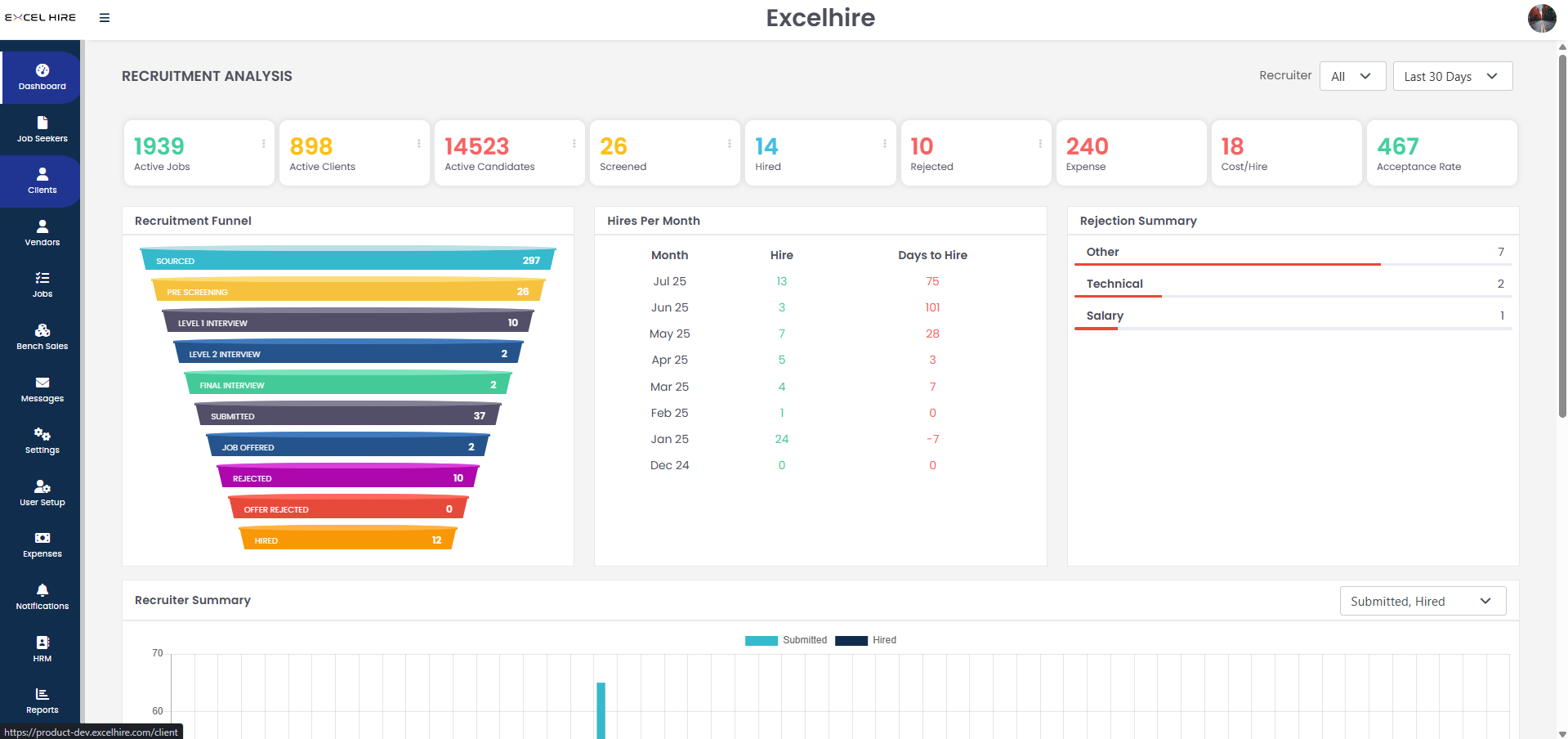Open options menu on Active Jobs card
The height and width of the screenshot is (739, 1568).
coord(264,144)
